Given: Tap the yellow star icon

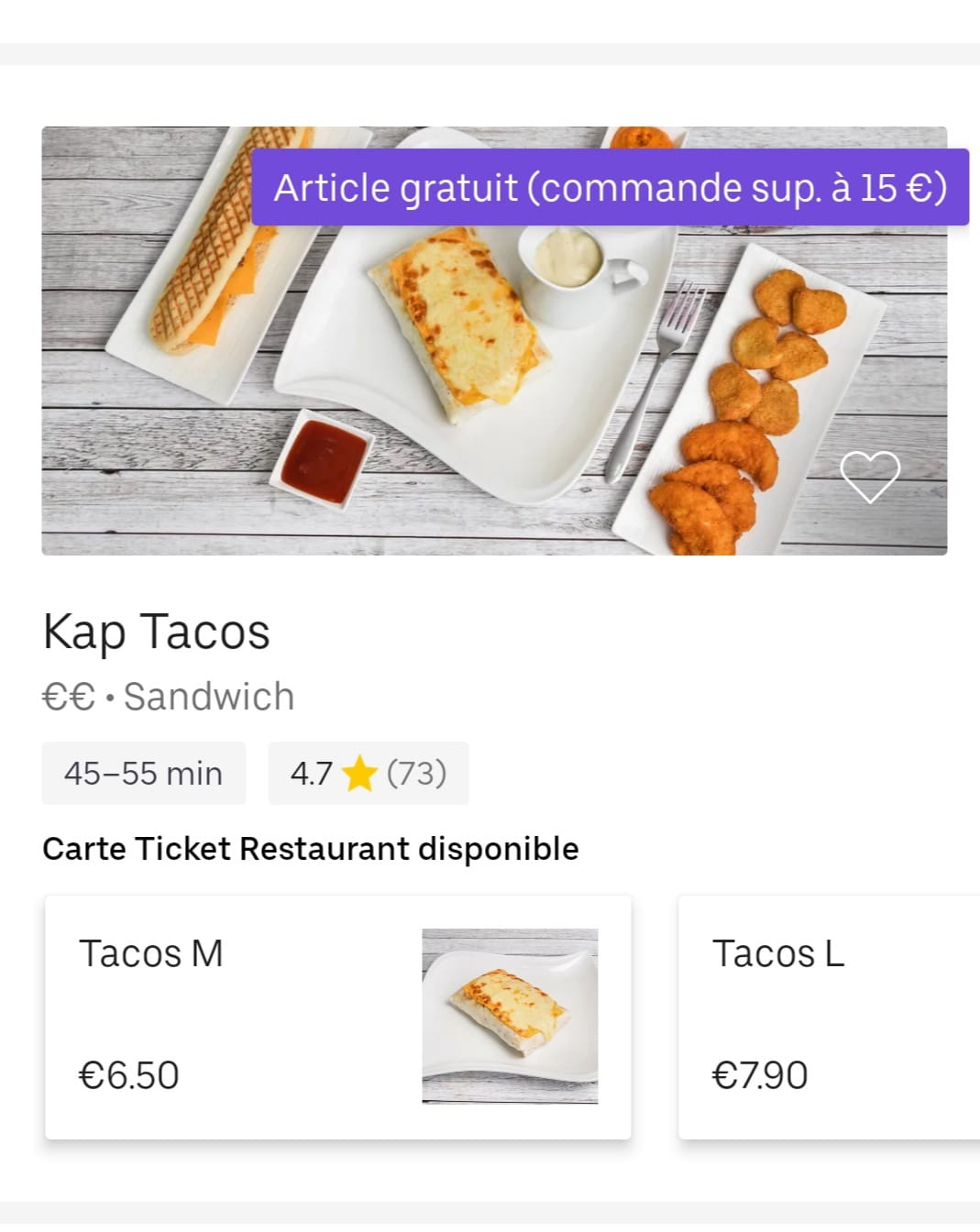Looking at the screenshot, I should pos(359,774).
